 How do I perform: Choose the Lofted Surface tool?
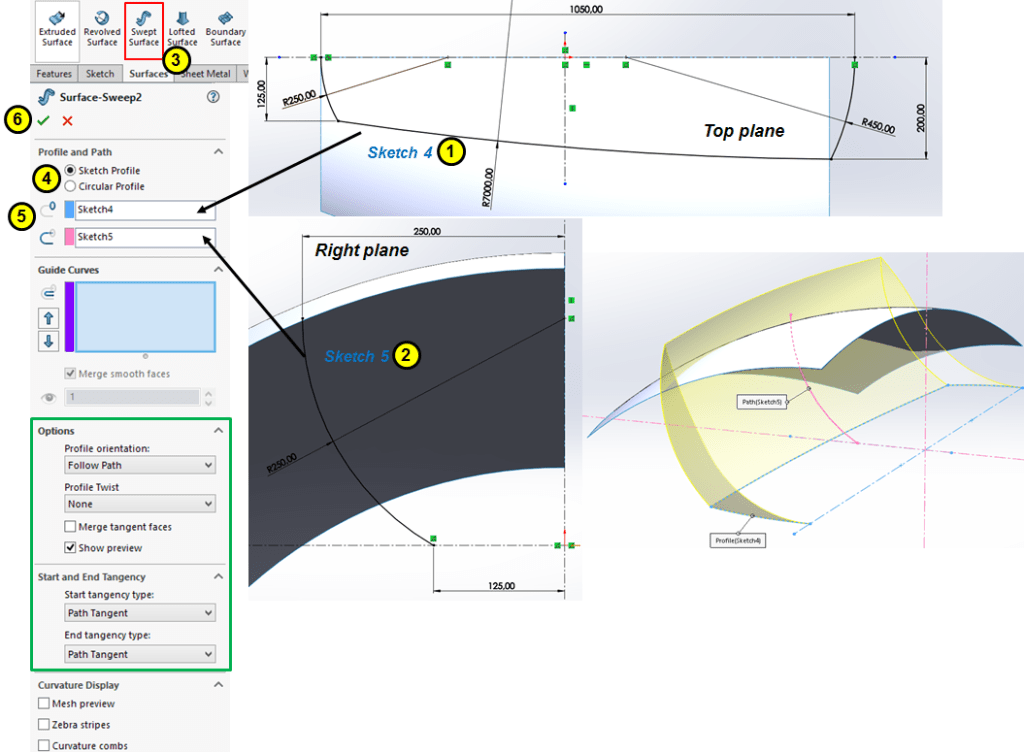182,28
